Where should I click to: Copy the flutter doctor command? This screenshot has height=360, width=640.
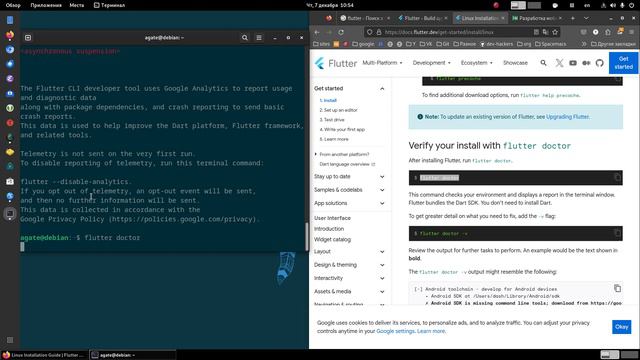(617, 178)
